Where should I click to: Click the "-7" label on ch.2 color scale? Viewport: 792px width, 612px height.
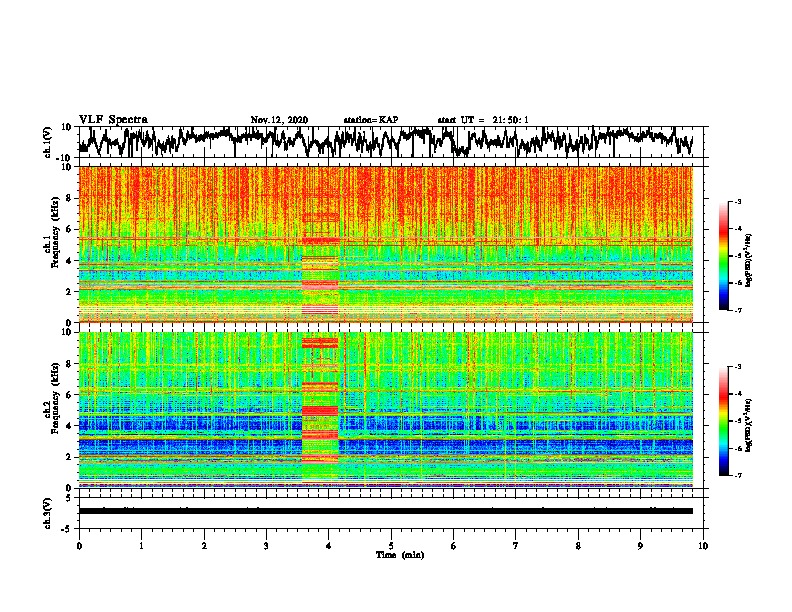738,475
